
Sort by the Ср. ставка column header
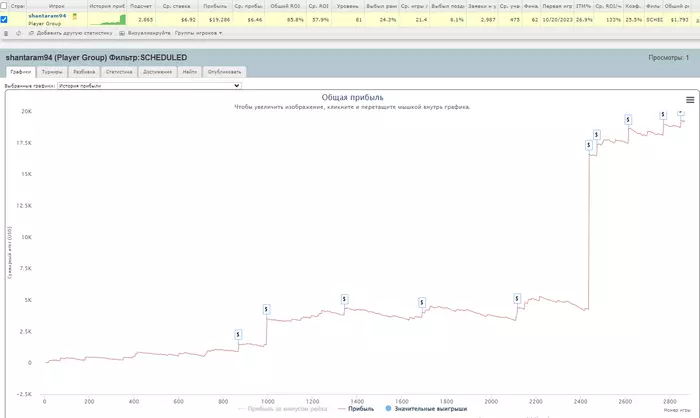pos(176,6)
